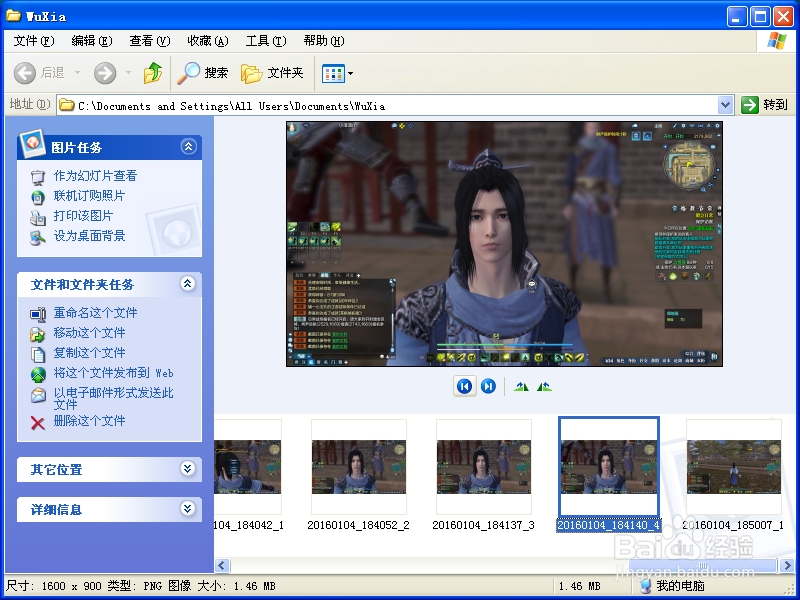Click the copy file icon
This screenshot has width=800, height=600.
click(x=38, y=354)
